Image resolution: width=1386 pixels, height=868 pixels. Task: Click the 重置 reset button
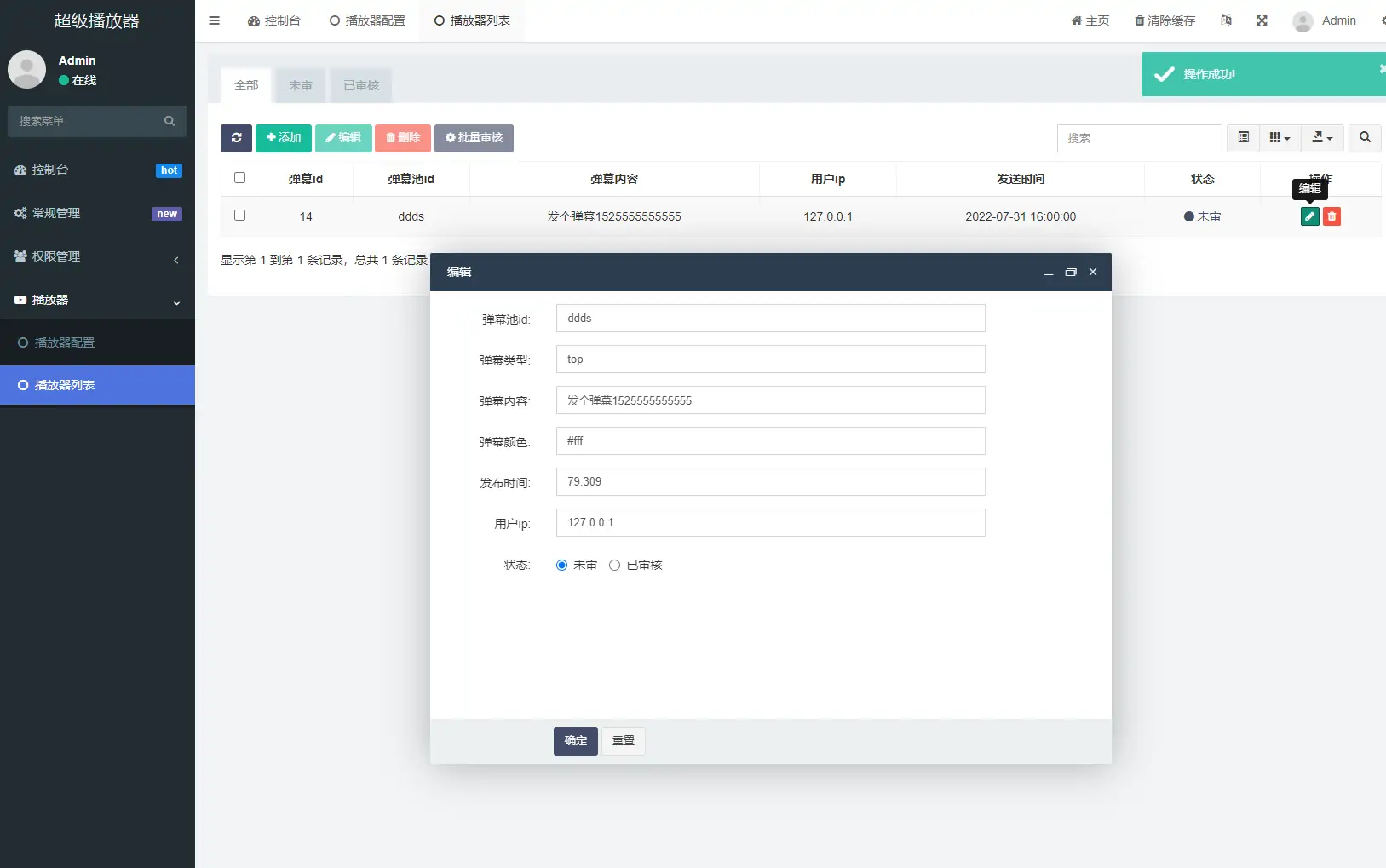coord(624,741)
